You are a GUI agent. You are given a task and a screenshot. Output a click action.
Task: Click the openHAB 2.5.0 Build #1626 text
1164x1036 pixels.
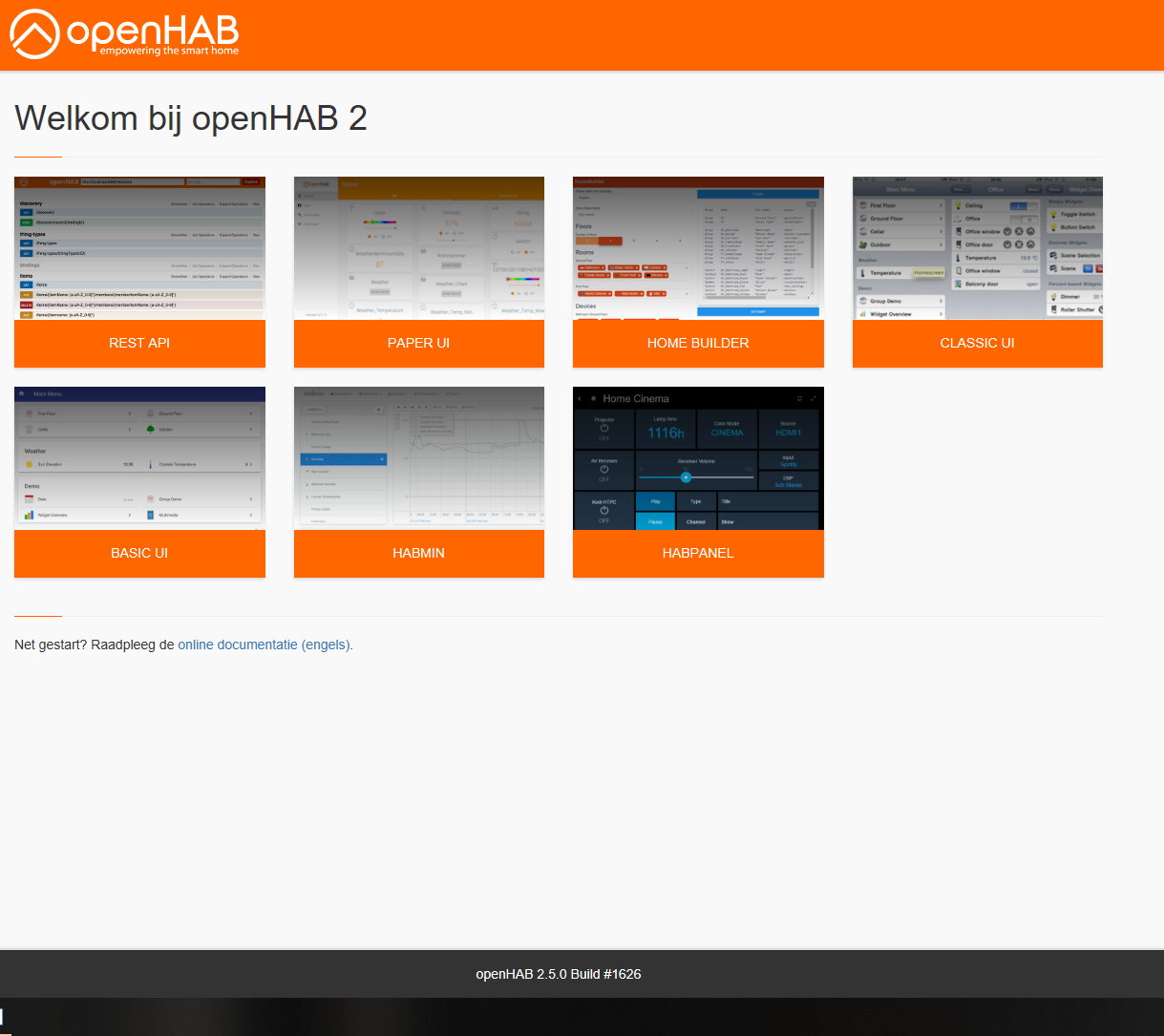(x=559, y=974)
